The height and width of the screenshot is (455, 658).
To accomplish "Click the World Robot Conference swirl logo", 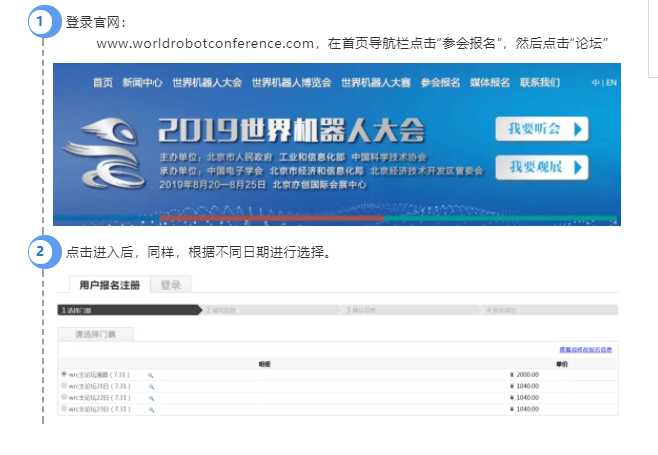I will pyautogui.click(x=104, y=153).
